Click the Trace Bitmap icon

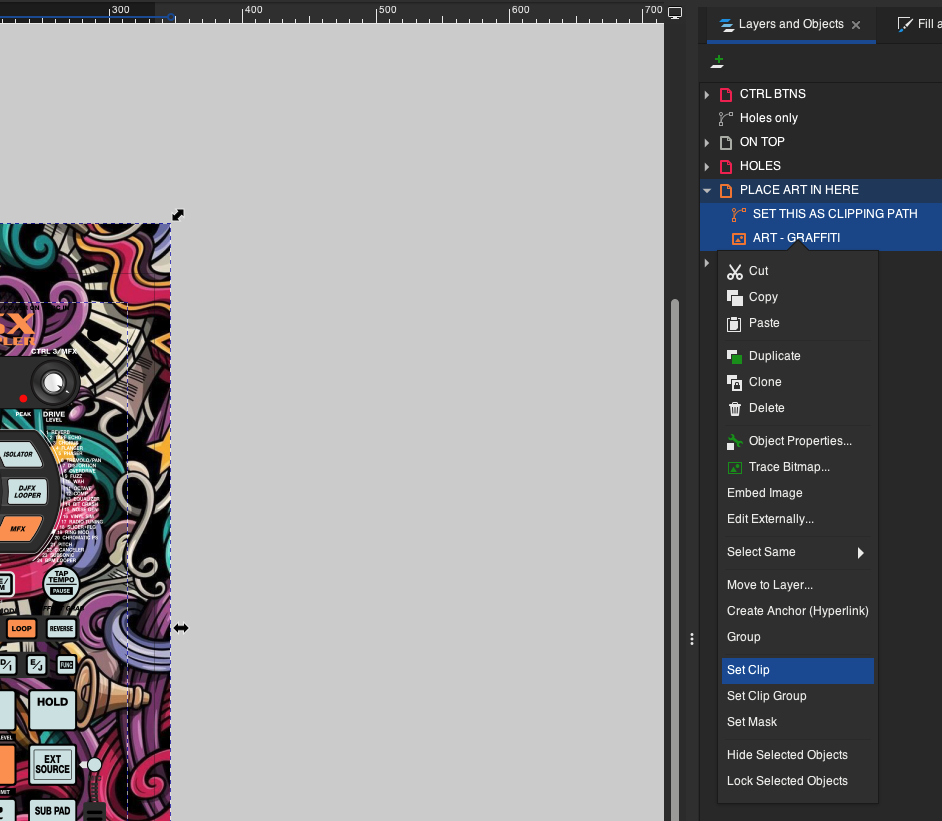click(735, 467)
